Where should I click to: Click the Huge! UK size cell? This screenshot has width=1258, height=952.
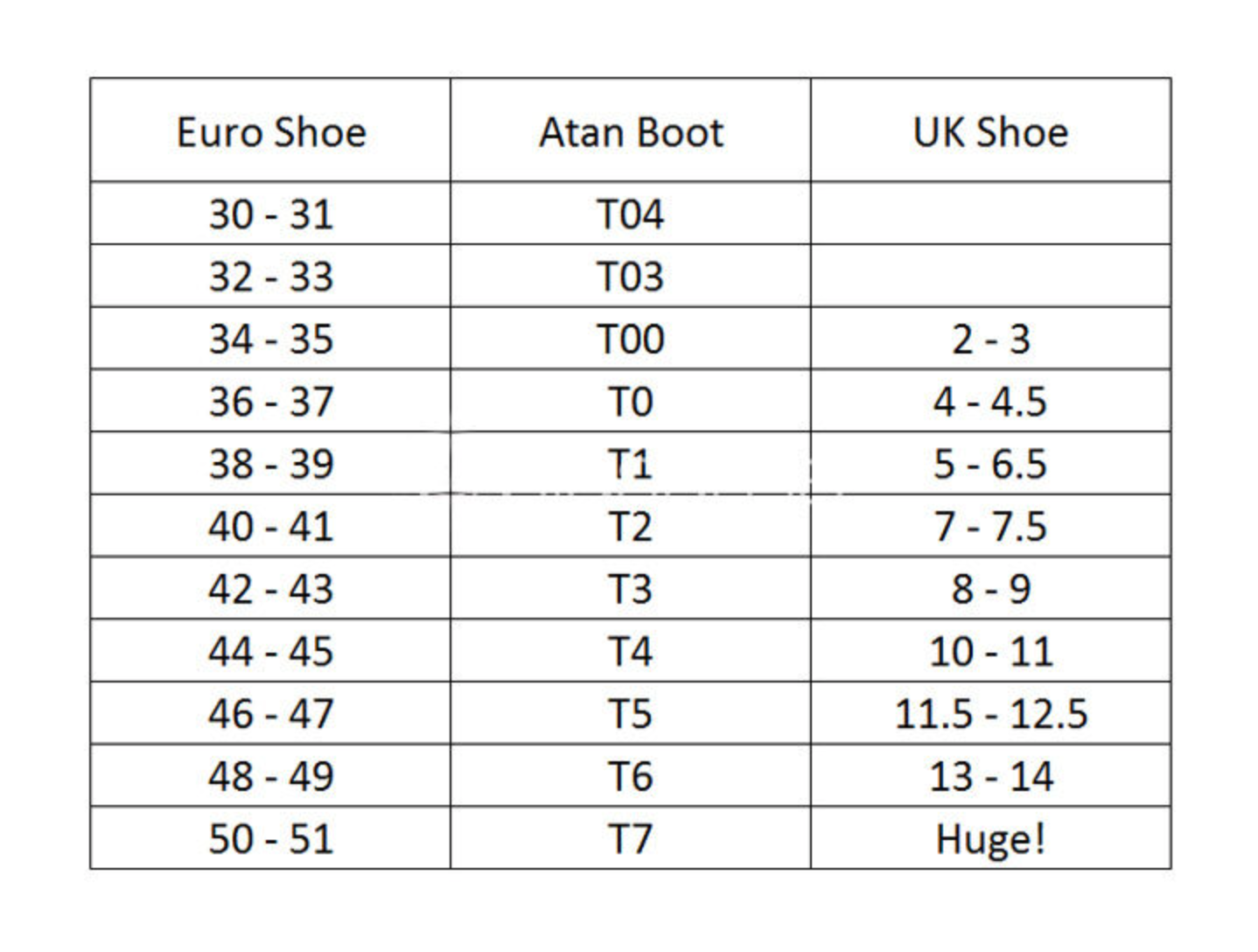tap(990, 838)
